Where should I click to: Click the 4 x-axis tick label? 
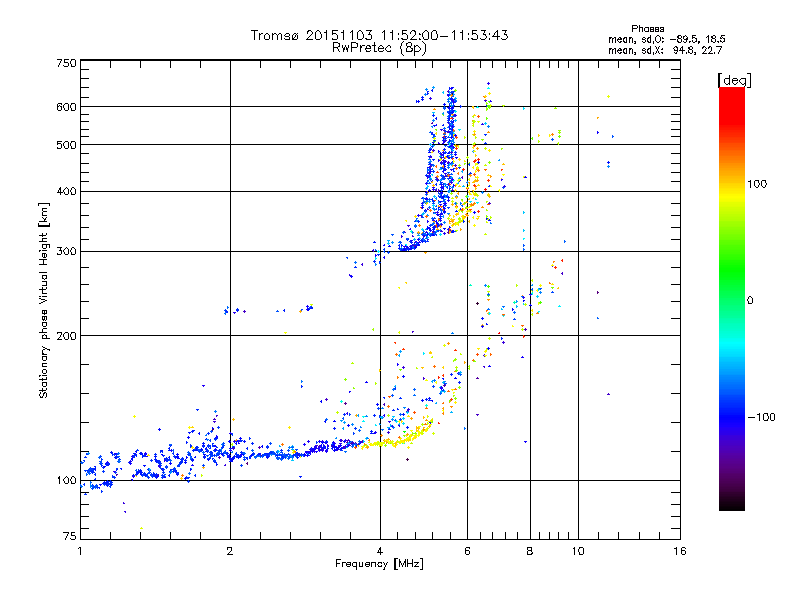(x=380, y=551)
